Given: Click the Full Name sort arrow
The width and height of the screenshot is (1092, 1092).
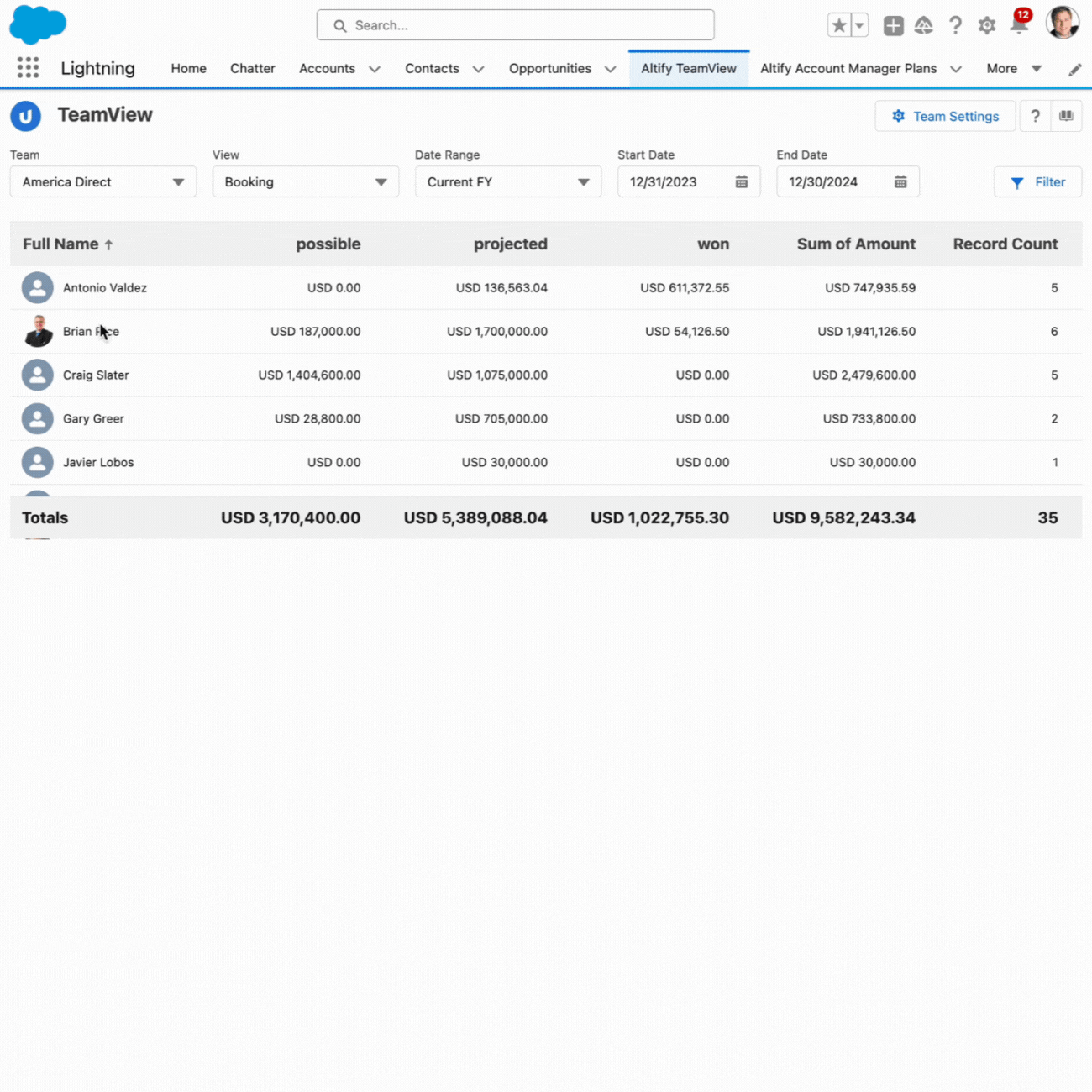Looking at the screenshot, I should point(108,244).
